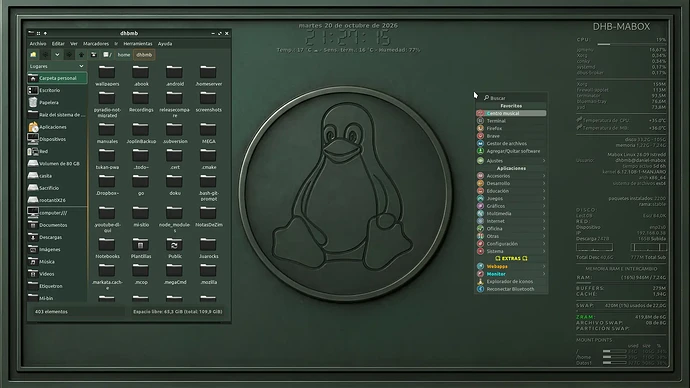Click the root '/' path button
The image size is (690, 388).
pyautogui.click(x=107, y=55)
